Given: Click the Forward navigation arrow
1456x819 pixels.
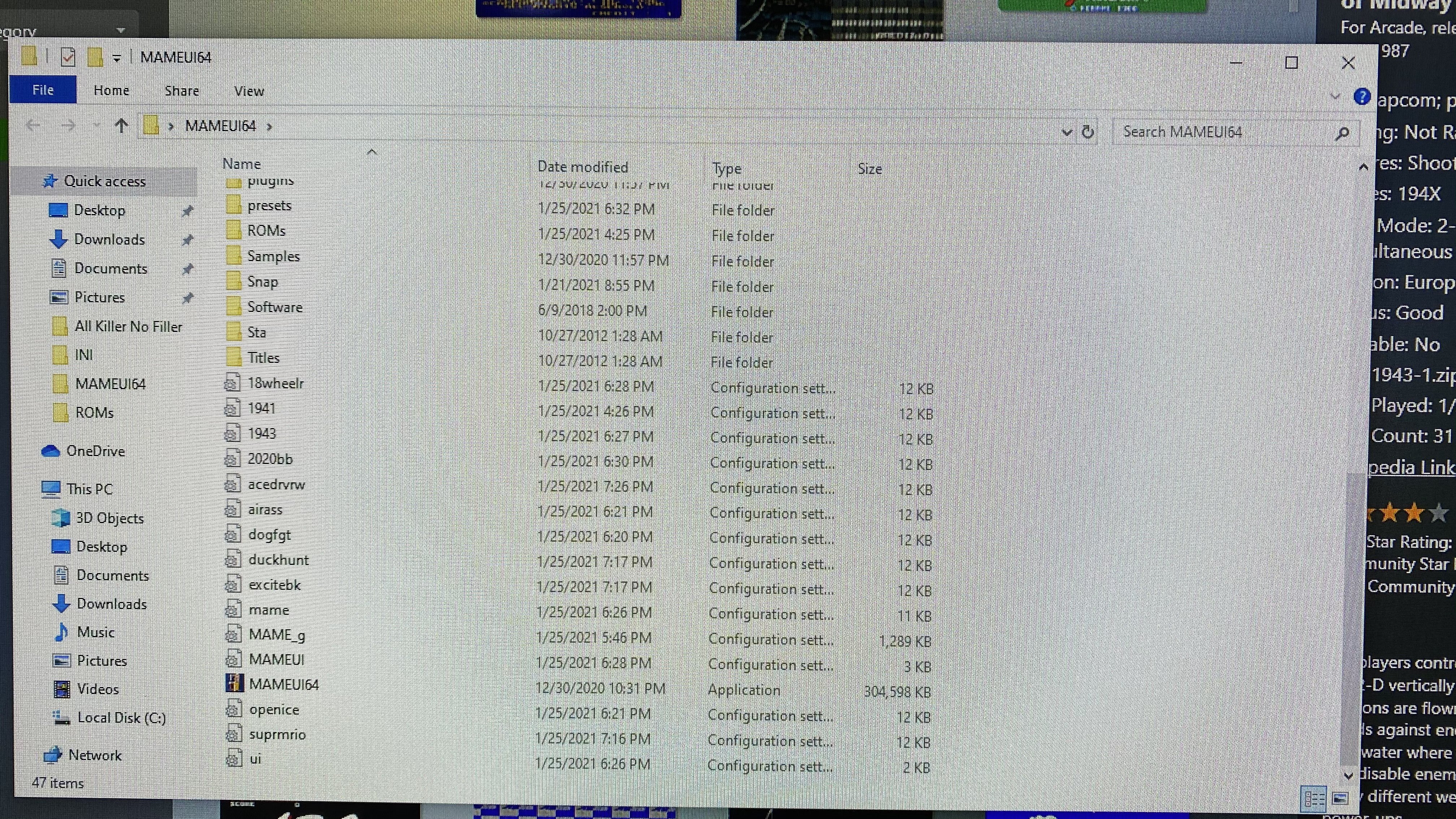Looking at the screenshot, I should tap(68, 125).
